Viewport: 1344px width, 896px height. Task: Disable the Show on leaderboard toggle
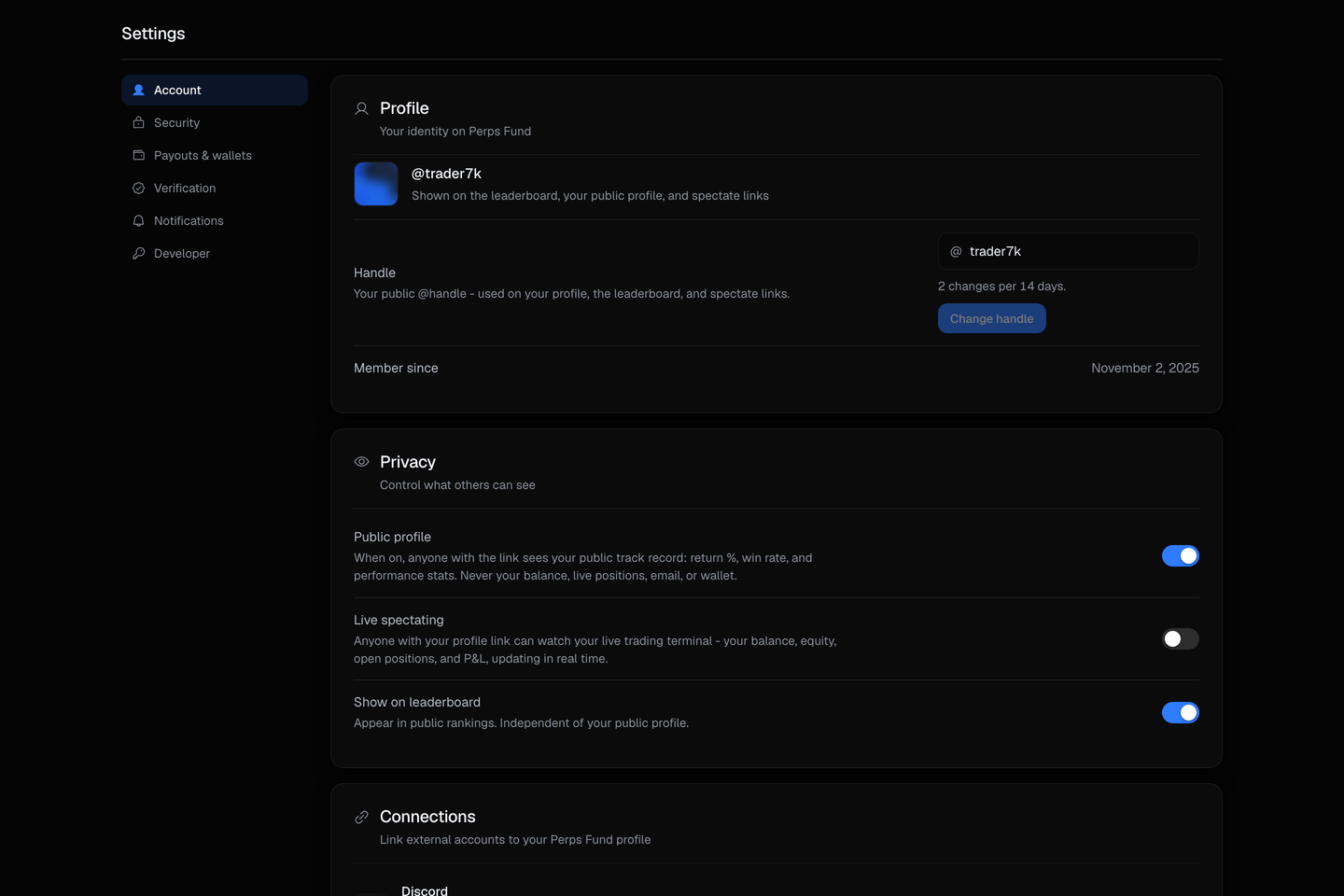(1180, 713)
